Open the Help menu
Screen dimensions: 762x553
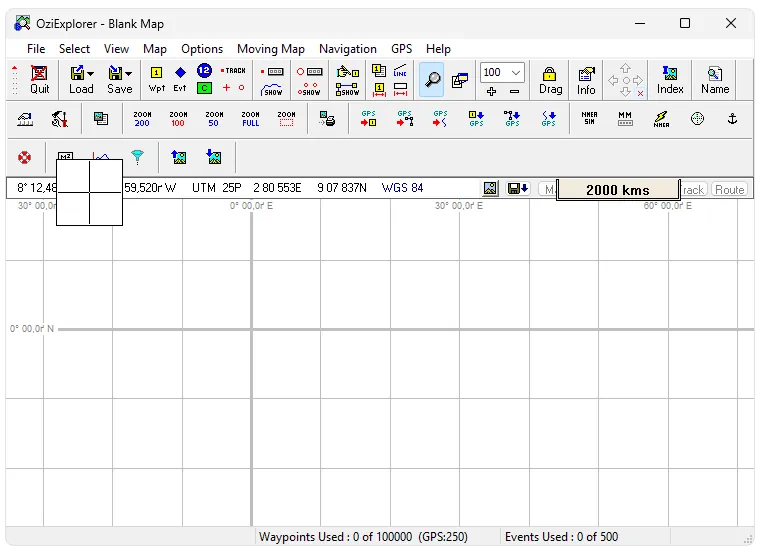438,49
